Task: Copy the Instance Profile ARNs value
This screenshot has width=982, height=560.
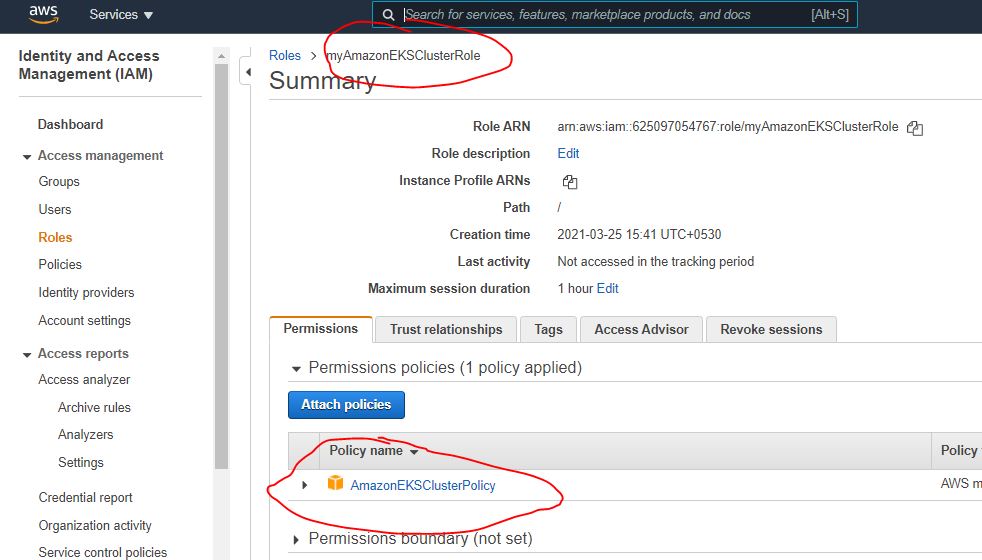Action: (570, 182)
